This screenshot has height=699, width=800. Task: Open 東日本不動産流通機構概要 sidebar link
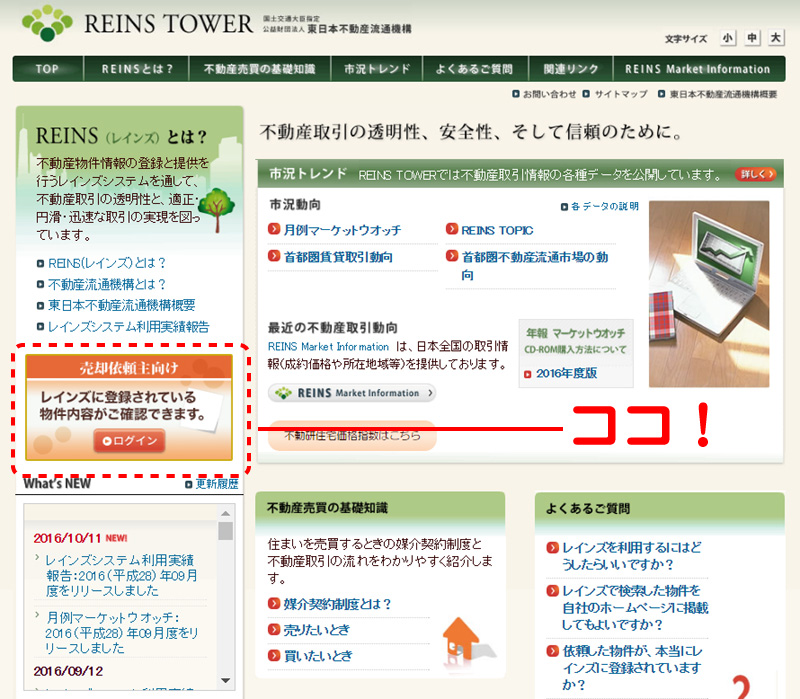pyautogui.click(x=121, y=305)
